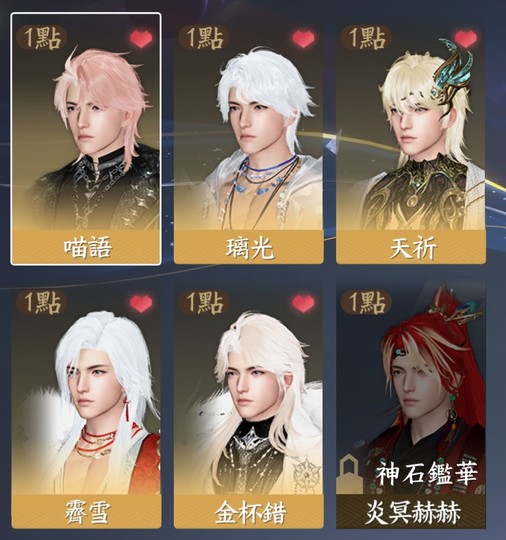Click the 1點 cost badge on 炎冥赫赫
This screenshot has width=506, height=540.
[x=366, y=302]
